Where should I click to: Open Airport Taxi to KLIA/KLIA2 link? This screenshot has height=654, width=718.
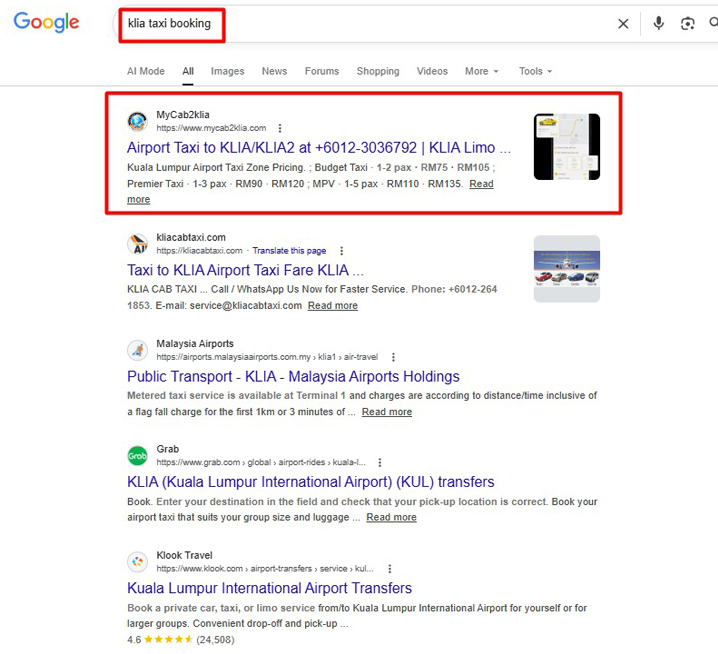pos(319,148)
